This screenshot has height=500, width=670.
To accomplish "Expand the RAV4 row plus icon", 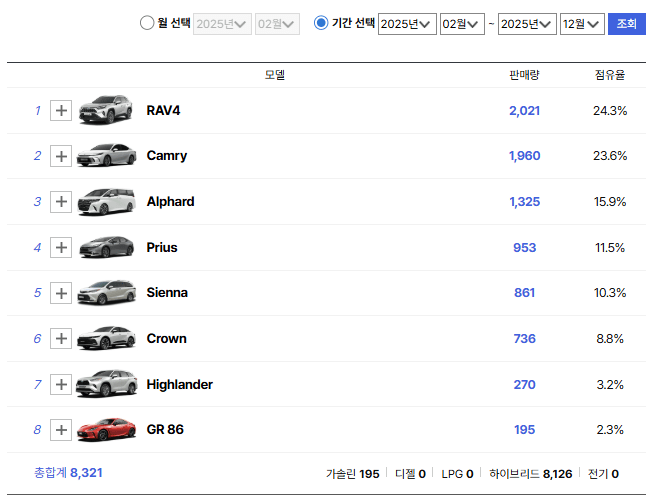I will 61,111.
